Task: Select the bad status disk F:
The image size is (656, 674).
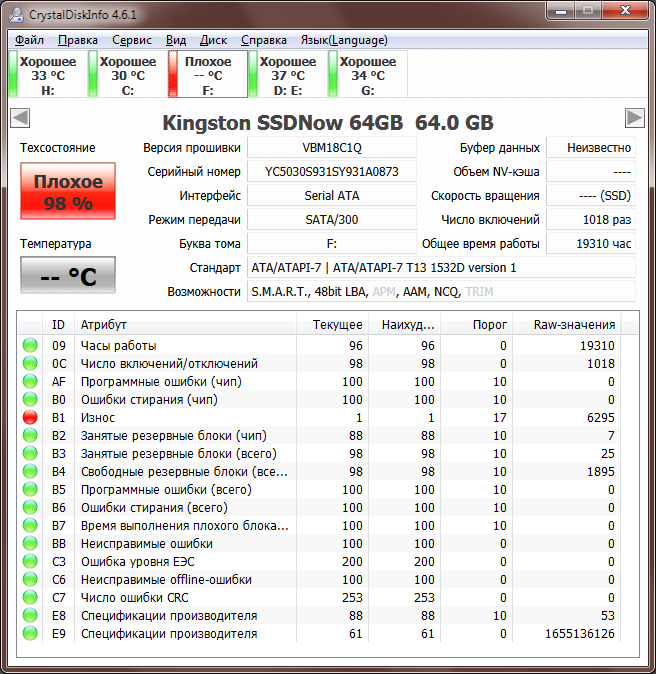Action: point(208,74)
